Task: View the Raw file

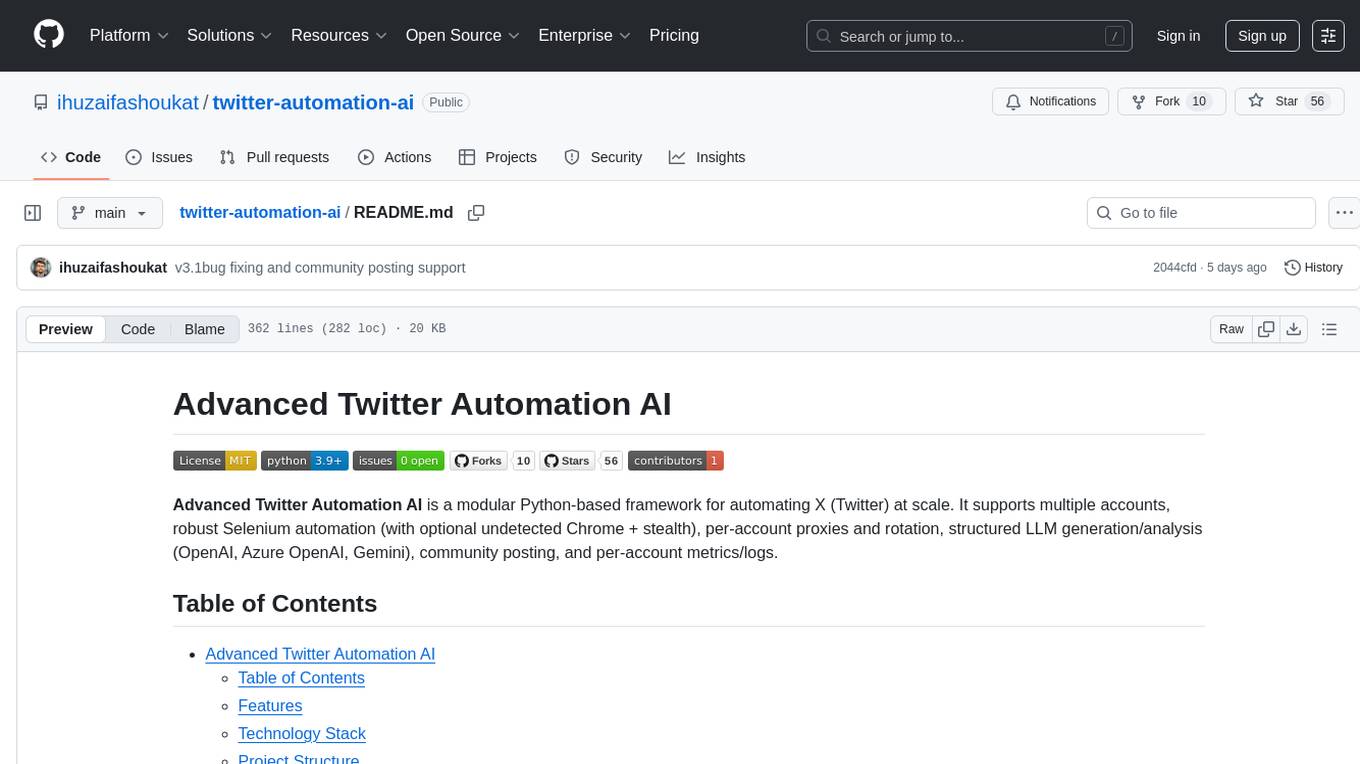Action: click(x=1231, y=329)
